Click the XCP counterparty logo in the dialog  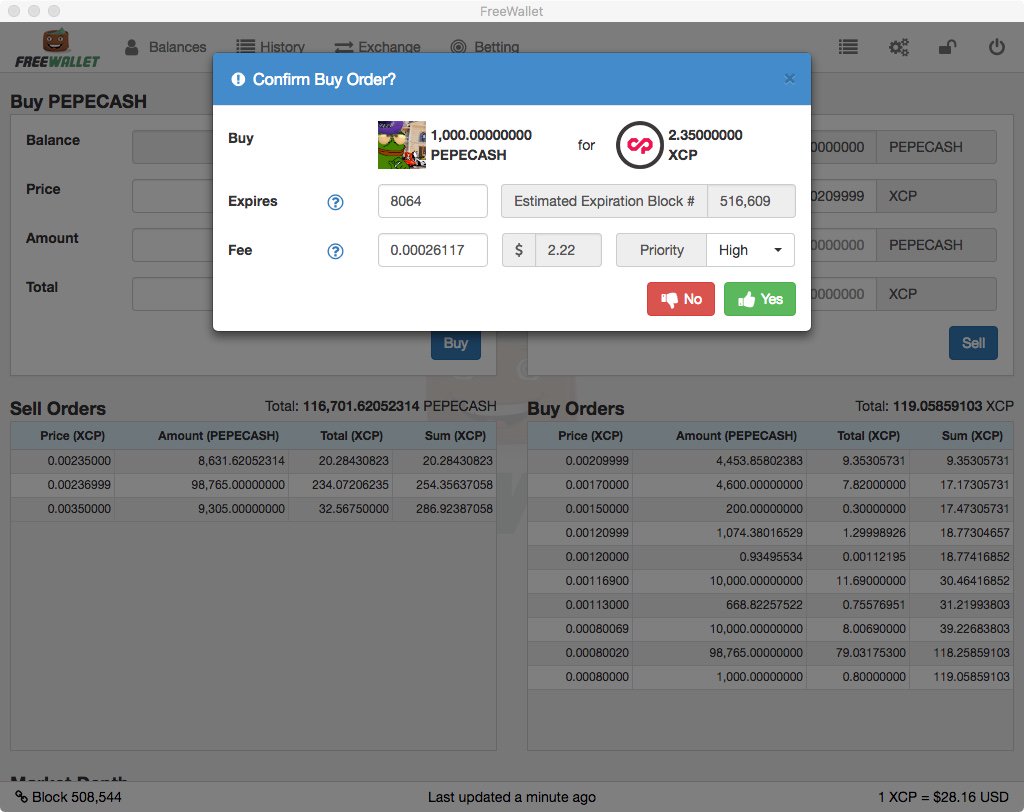tap(639, 146)
